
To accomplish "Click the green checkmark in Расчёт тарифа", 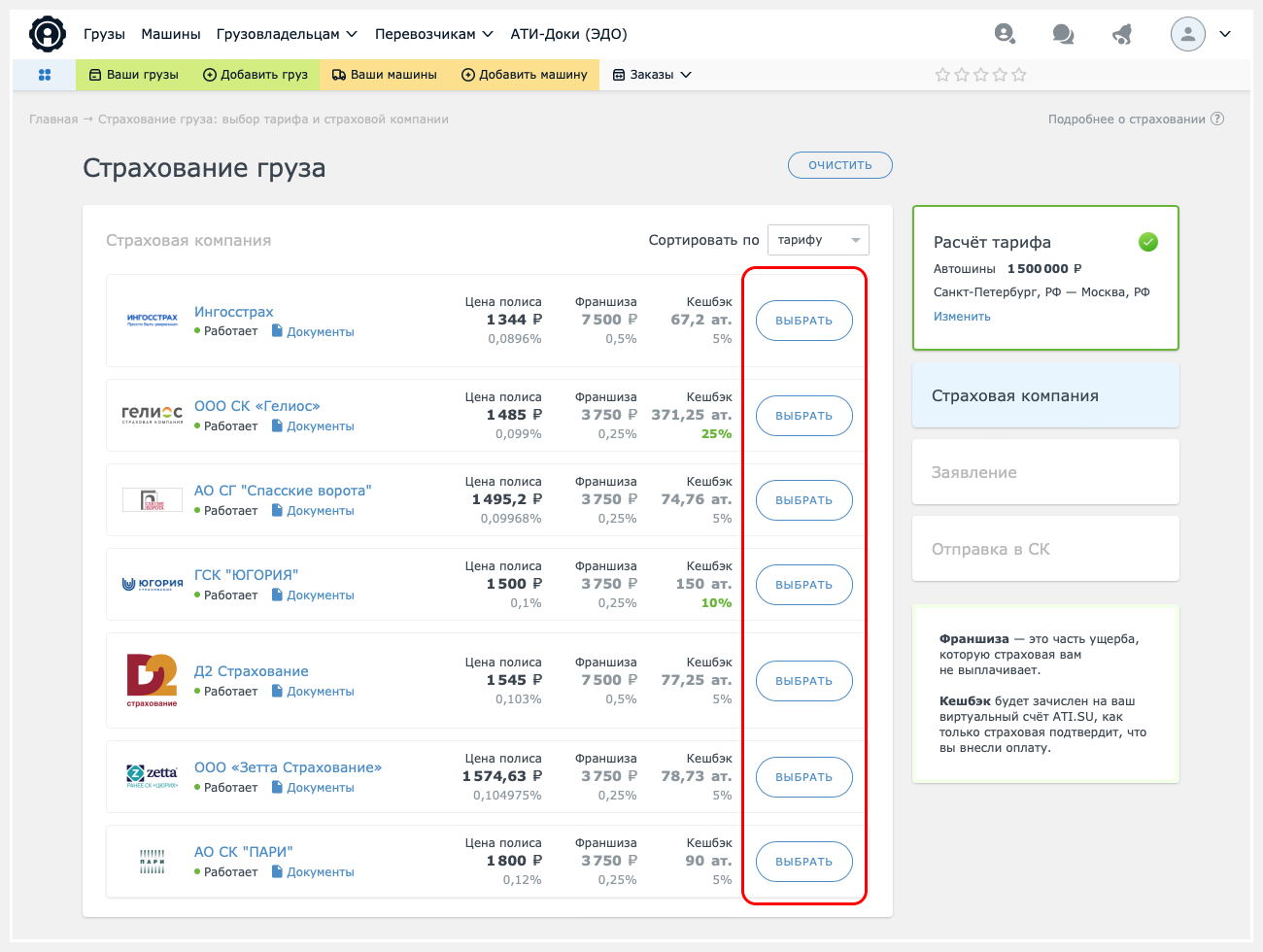I will click(x=1148, y=242).
